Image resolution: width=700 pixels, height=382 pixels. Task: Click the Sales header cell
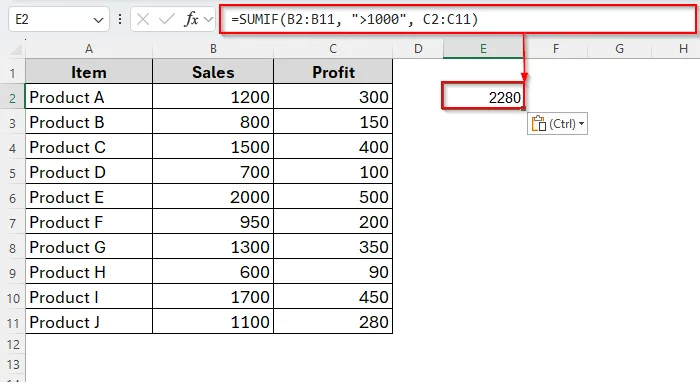coord(213,72)
